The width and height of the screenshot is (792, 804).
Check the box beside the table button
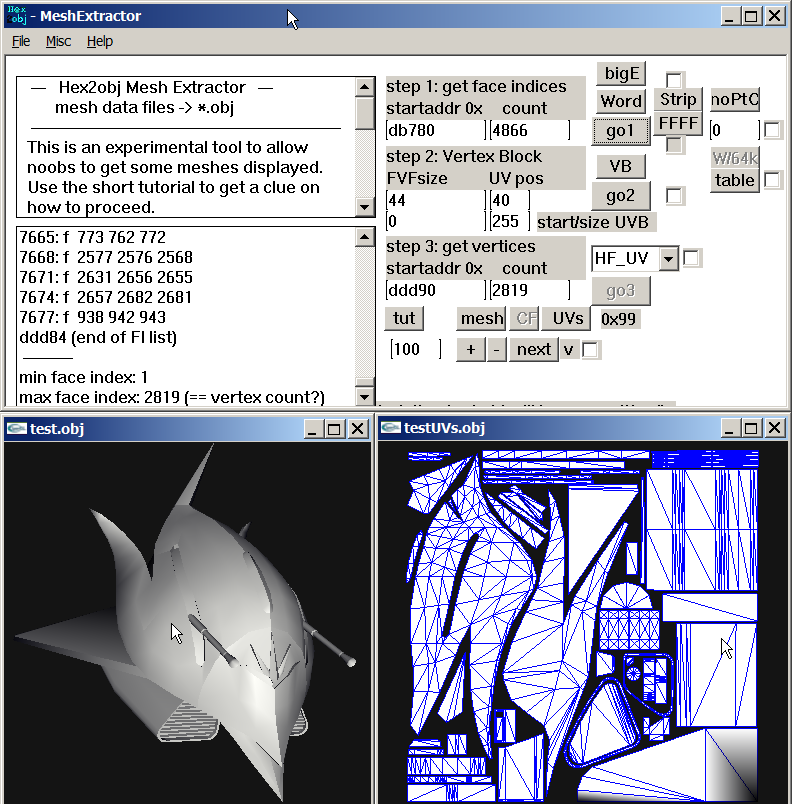point(772,180)
